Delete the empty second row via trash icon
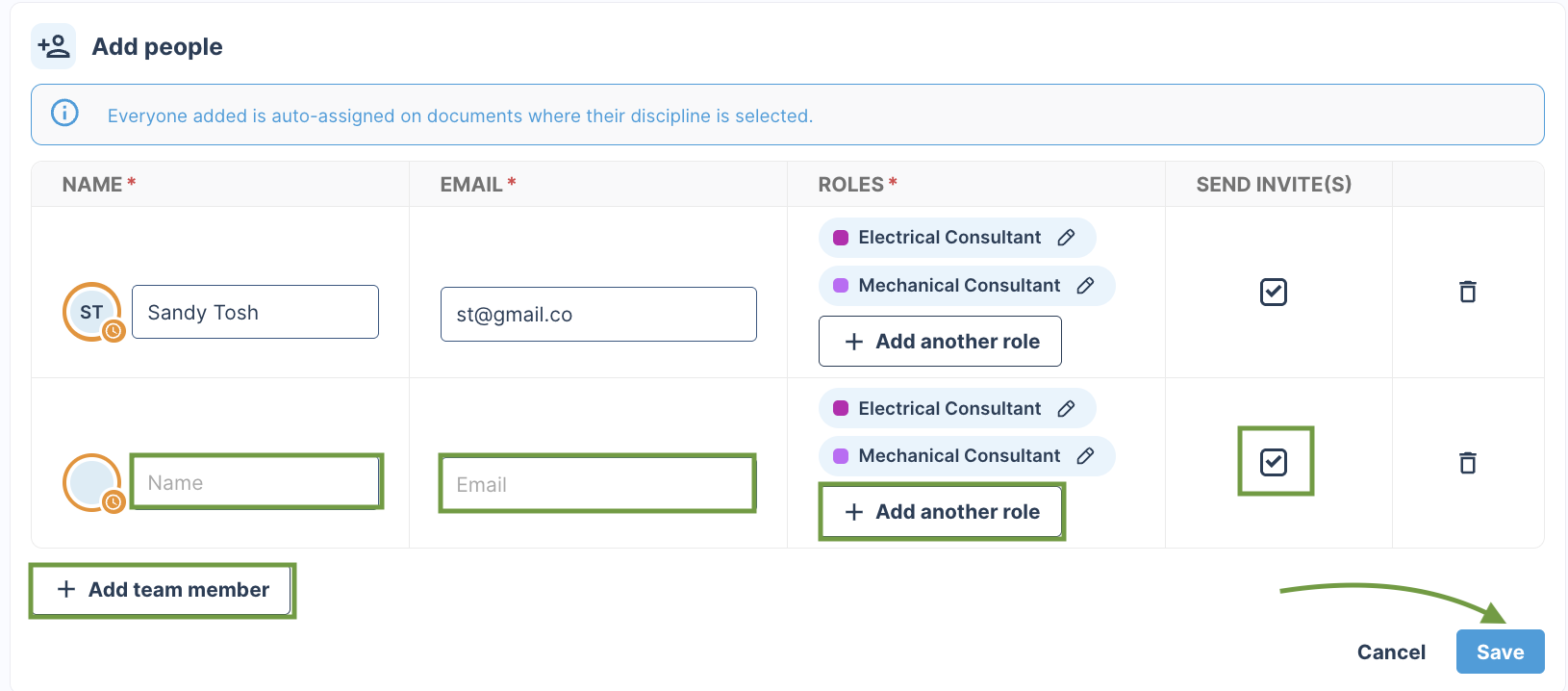Screen dimensions: 1568x691 1468,463
